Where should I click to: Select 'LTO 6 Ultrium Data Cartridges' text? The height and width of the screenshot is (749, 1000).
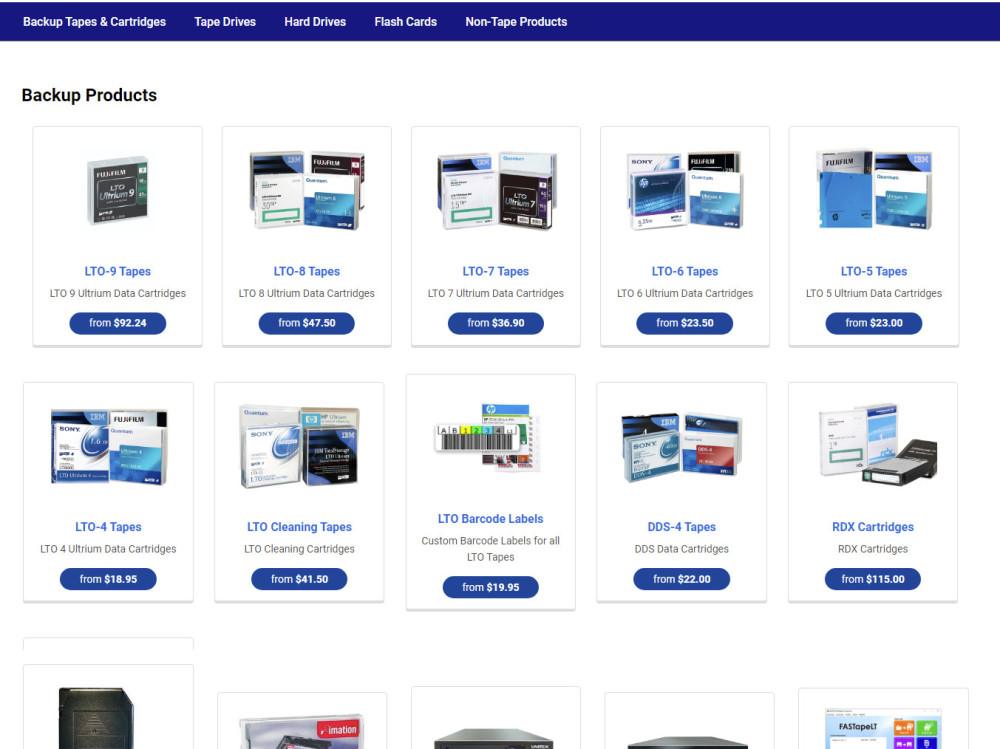pos(685,293)
